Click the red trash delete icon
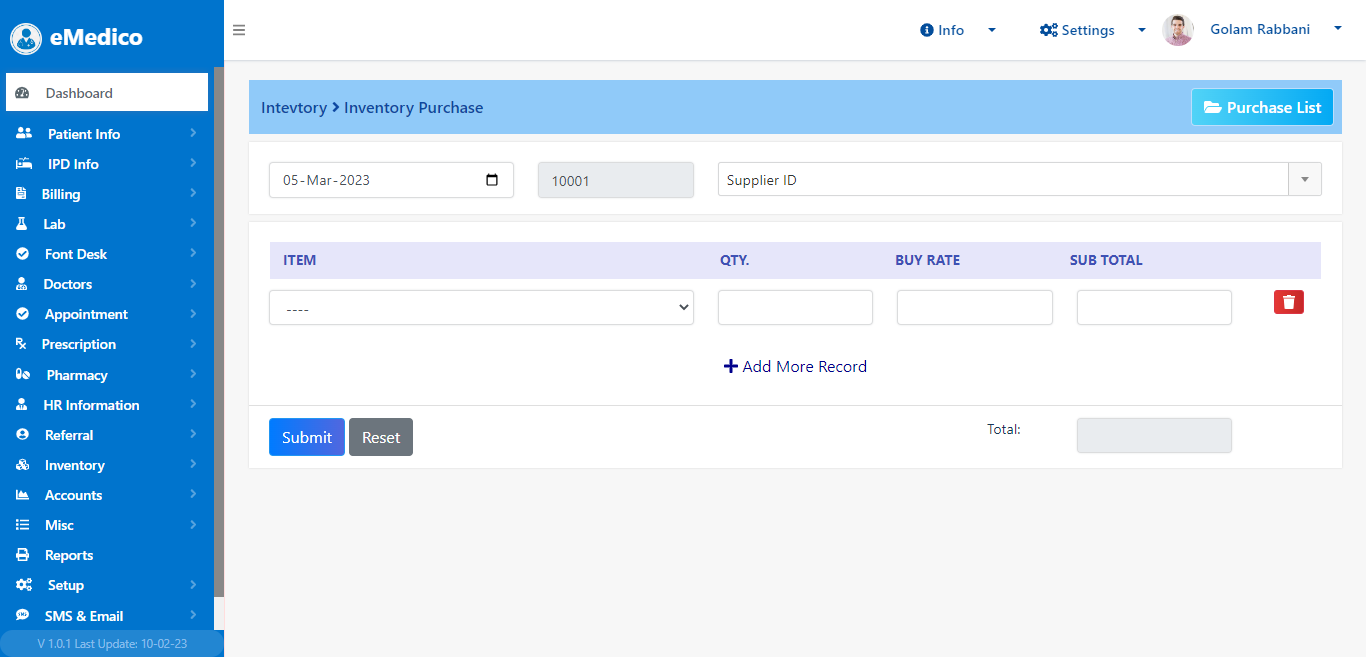The width and height of the screenshot is (1366, 657). pyautogui.click(x=1289, y=302)
